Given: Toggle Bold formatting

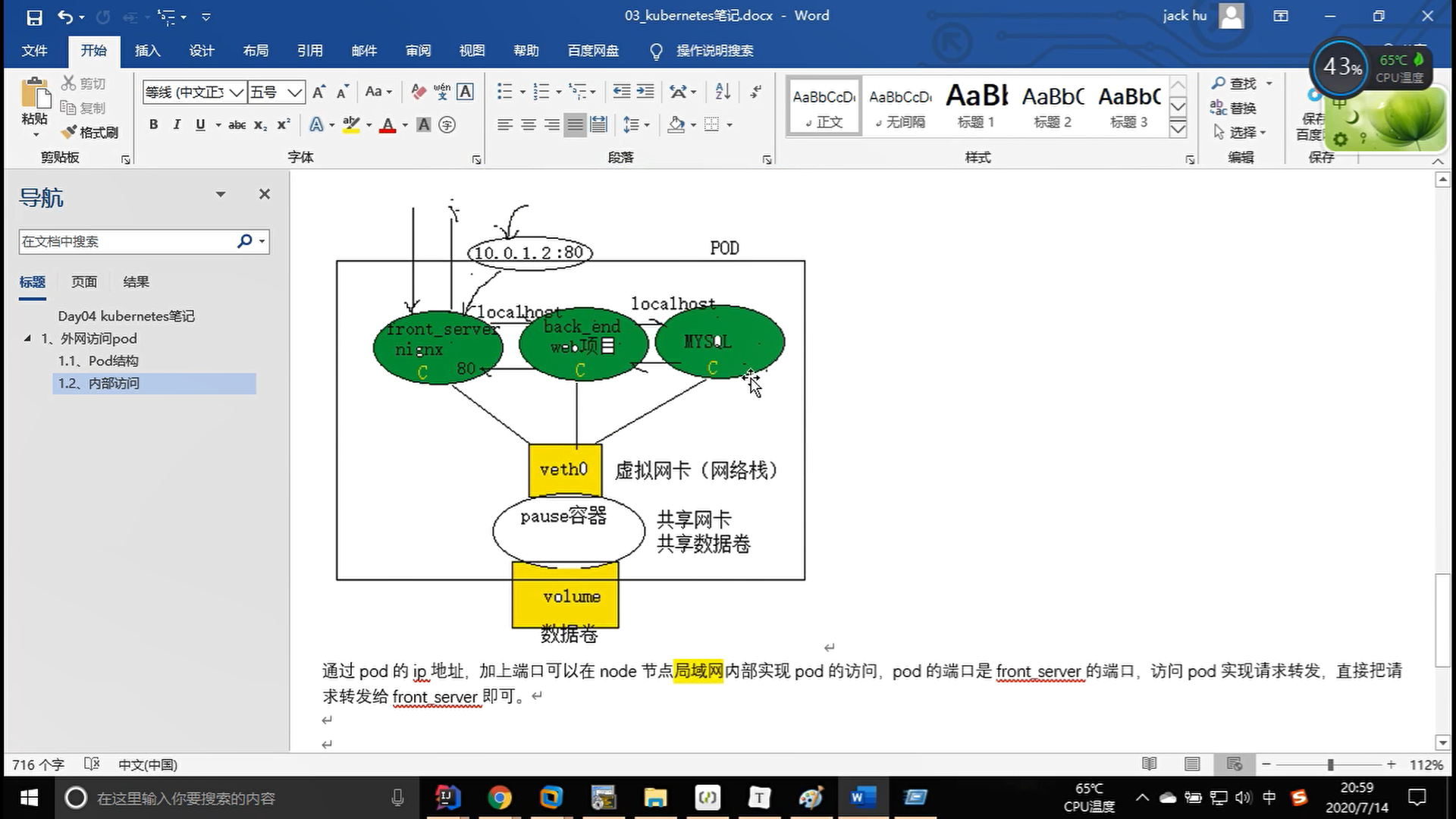Looking at the screenshot, I should click(153, 125).
